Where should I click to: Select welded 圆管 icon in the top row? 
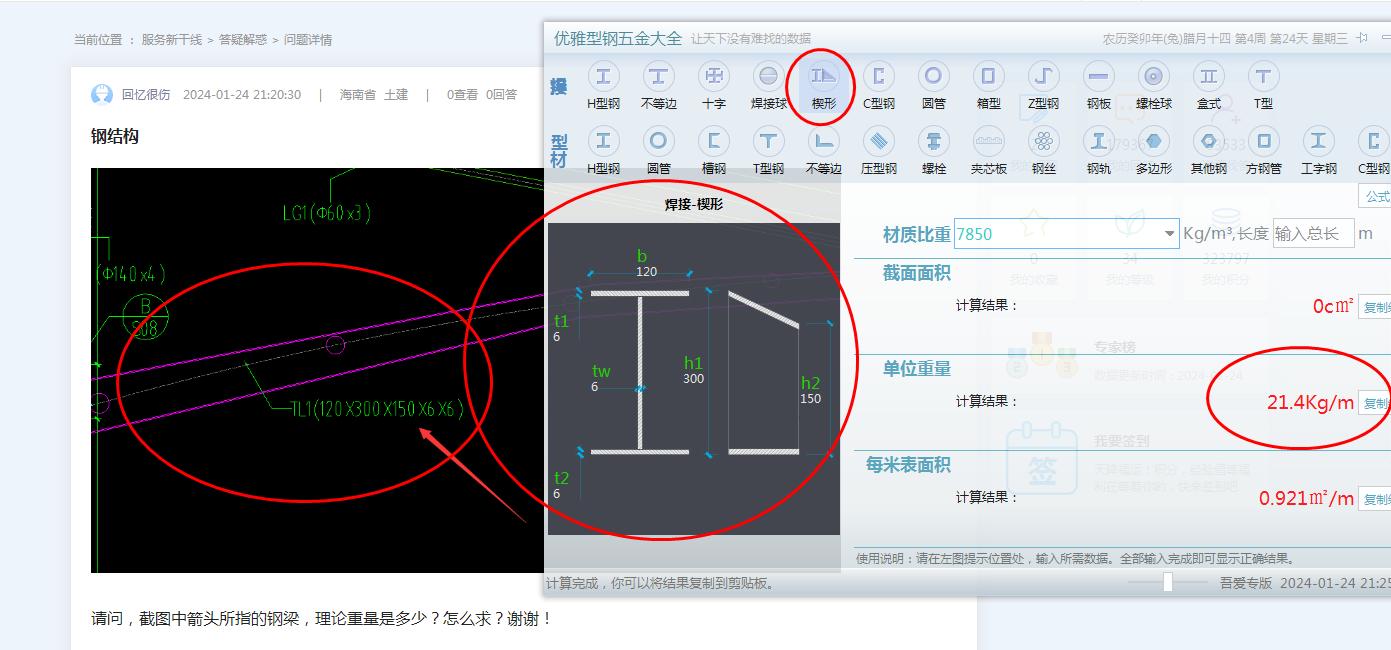(933, 85)
